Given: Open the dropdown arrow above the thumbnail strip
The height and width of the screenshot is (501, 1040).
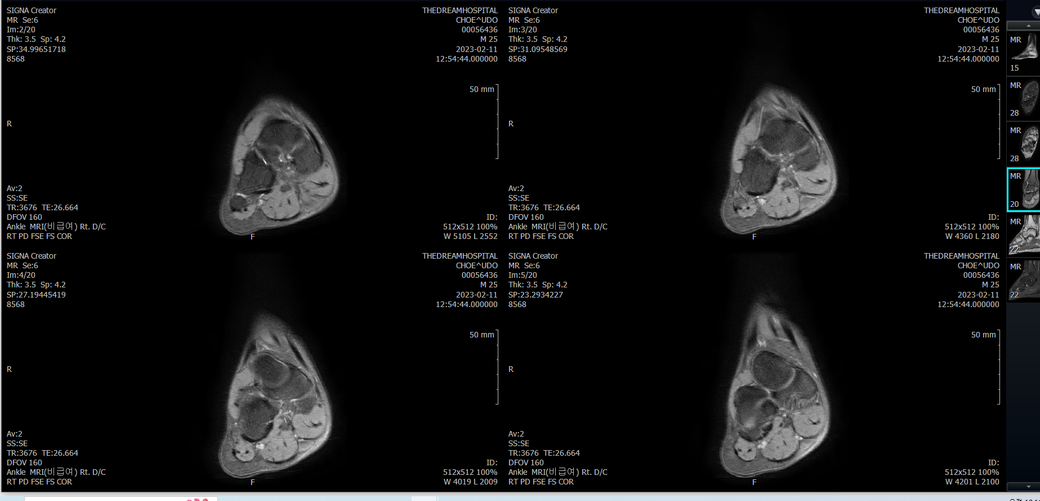Looking at the screenshot, I should 1035,12.
